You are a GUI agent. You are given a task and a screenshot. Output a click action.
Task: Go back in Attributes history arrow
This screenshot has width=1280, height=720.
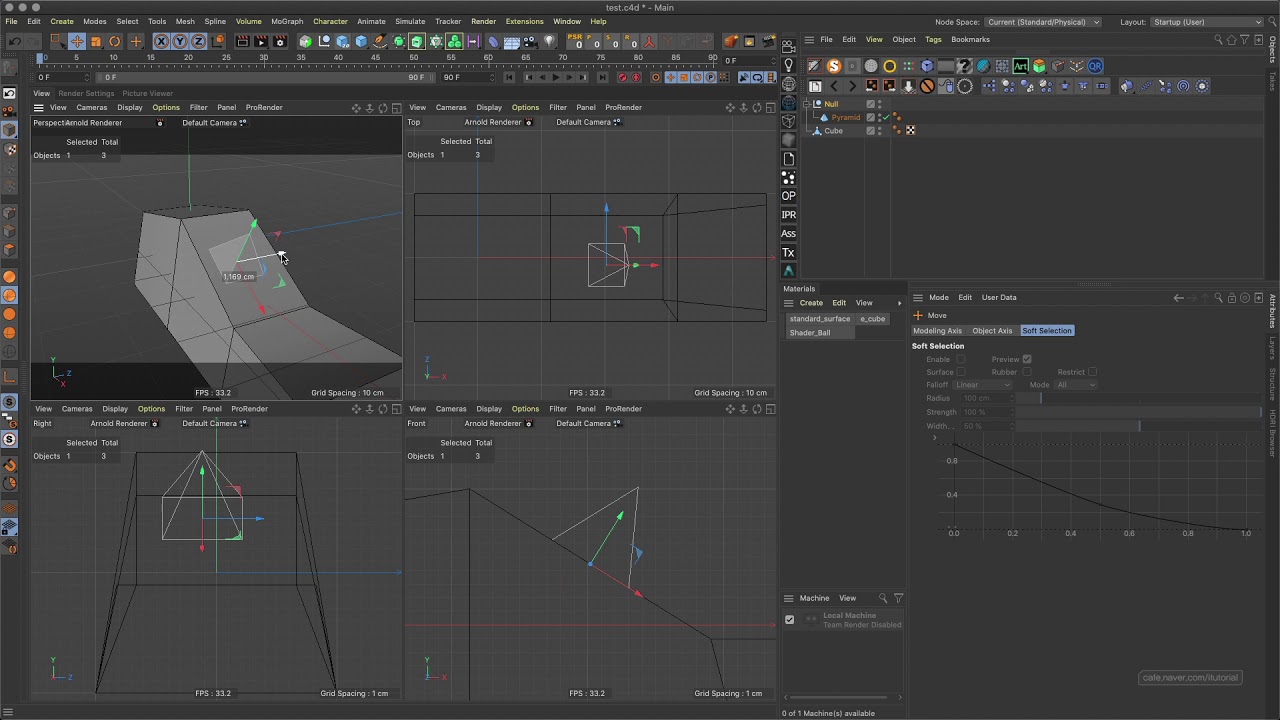(x=1178, y=297)
